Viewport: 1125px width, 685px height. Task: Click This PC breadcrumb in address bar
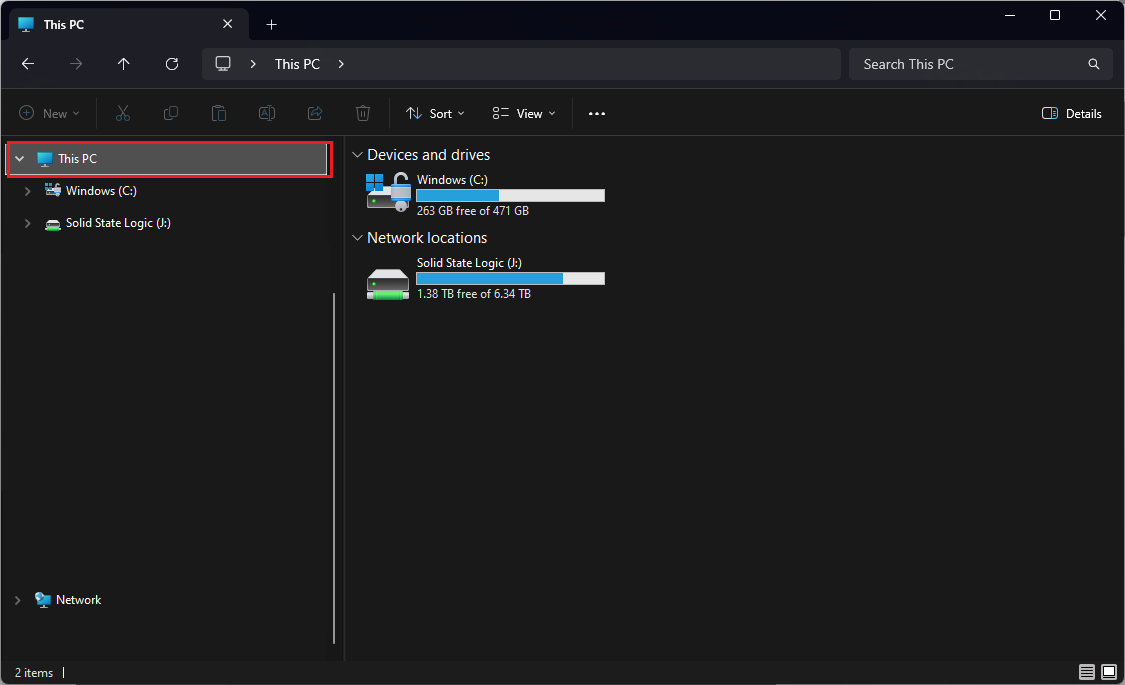297,64
